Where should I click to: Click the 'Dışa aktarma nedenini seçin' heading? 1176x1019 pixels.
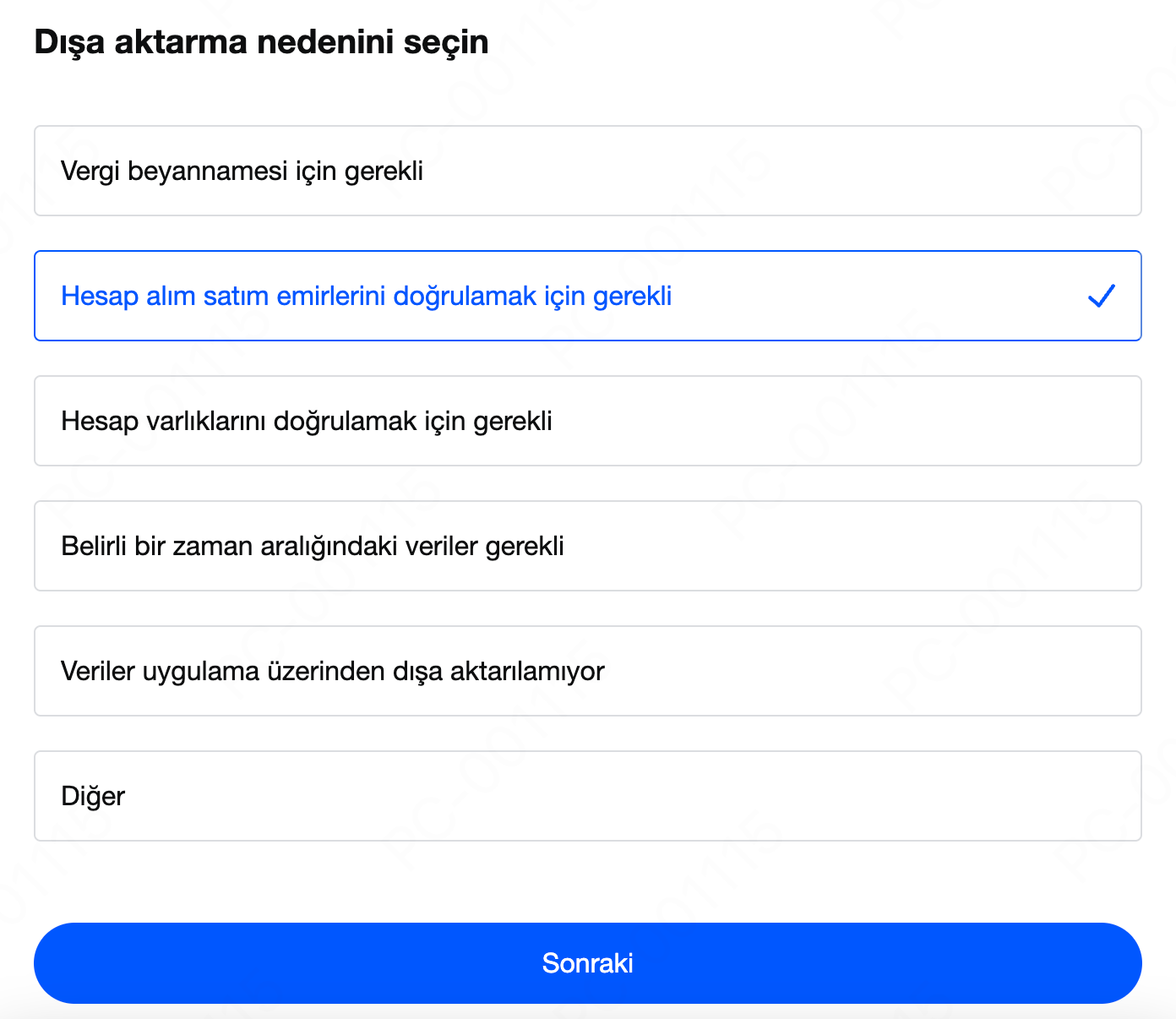[x=262, y=42]
